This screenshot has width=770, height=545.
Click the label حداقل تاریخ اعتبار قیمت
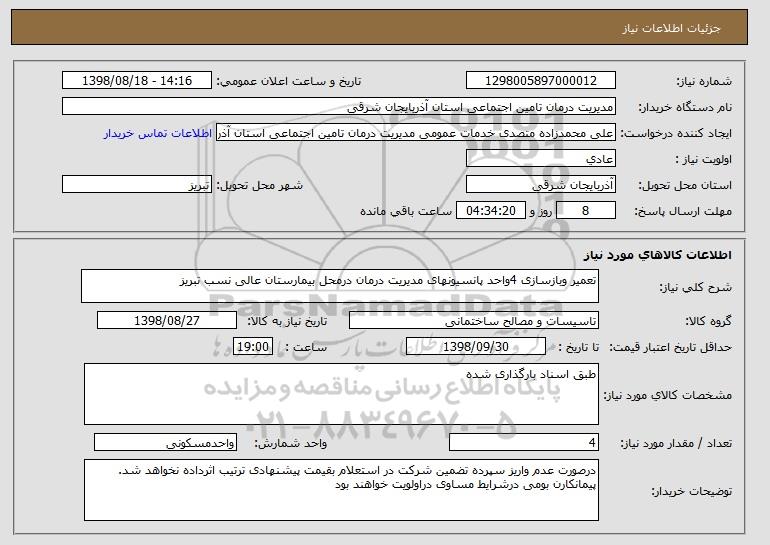tap(671, 348)
